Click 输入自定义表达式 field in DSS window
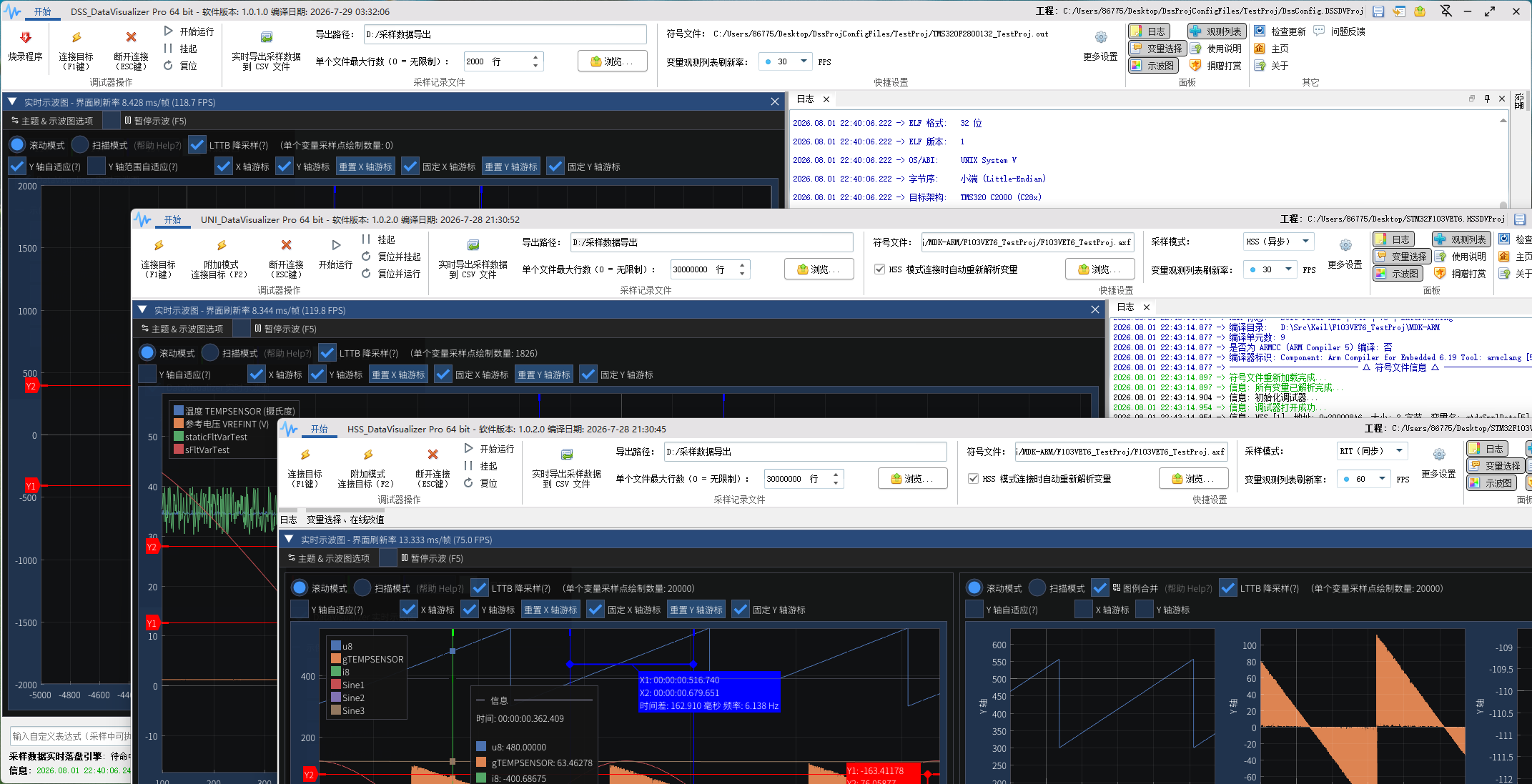 click(70, 736)
